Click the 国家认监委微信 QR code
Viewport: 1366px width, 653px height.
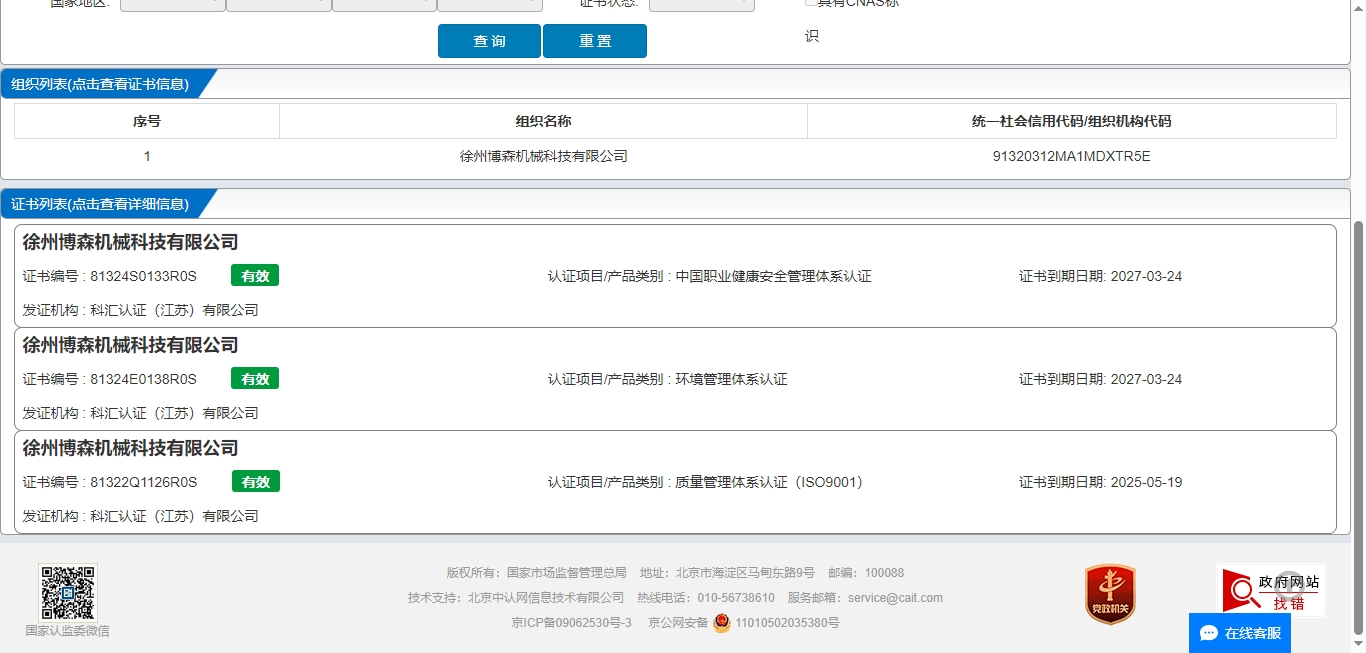point(68,592)
